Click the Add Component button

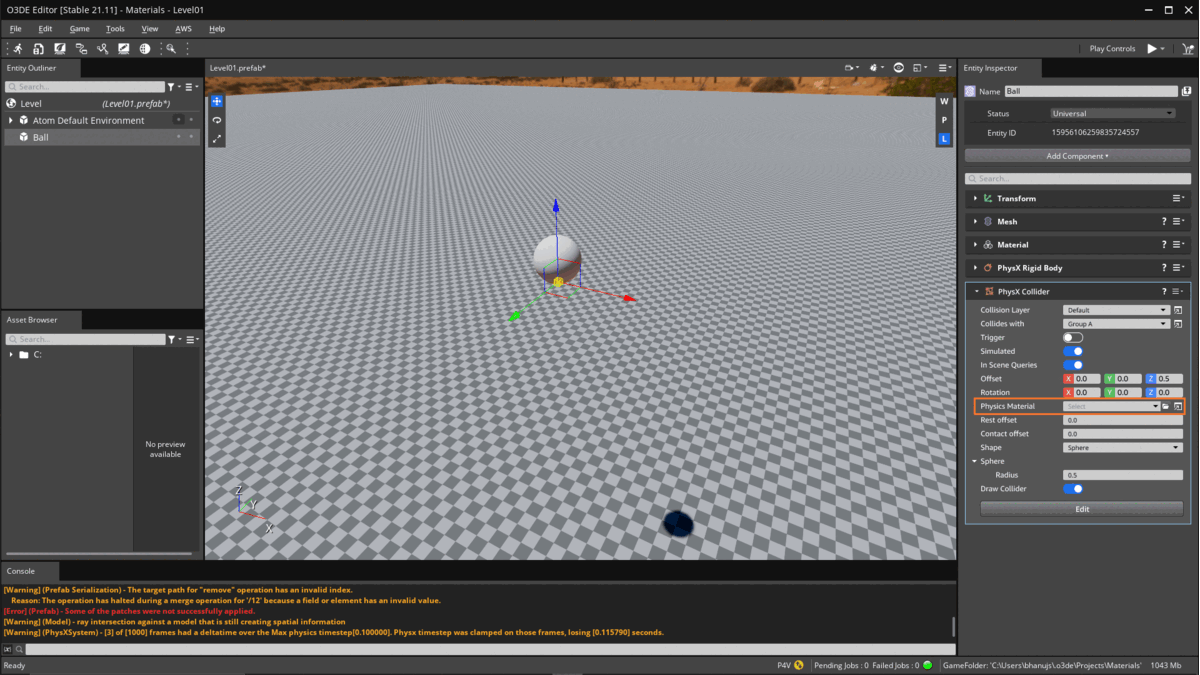coord(1078,156)
